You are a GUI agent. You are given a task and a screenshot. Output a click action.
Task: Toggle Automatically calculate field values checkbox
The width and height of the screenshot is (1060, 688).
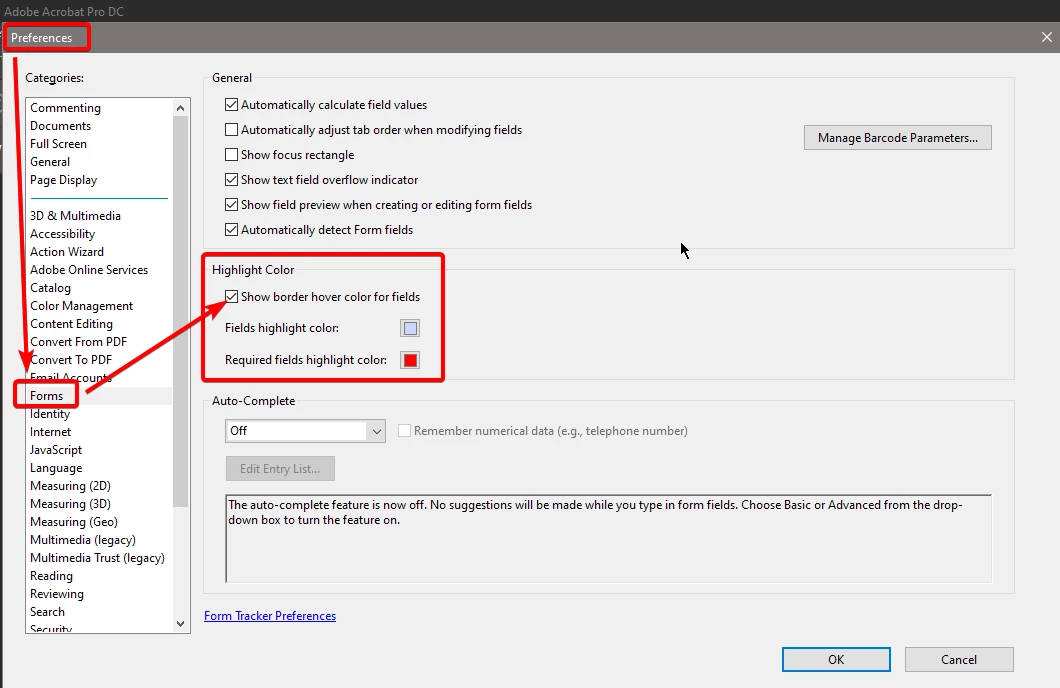[x=231, y=105]
